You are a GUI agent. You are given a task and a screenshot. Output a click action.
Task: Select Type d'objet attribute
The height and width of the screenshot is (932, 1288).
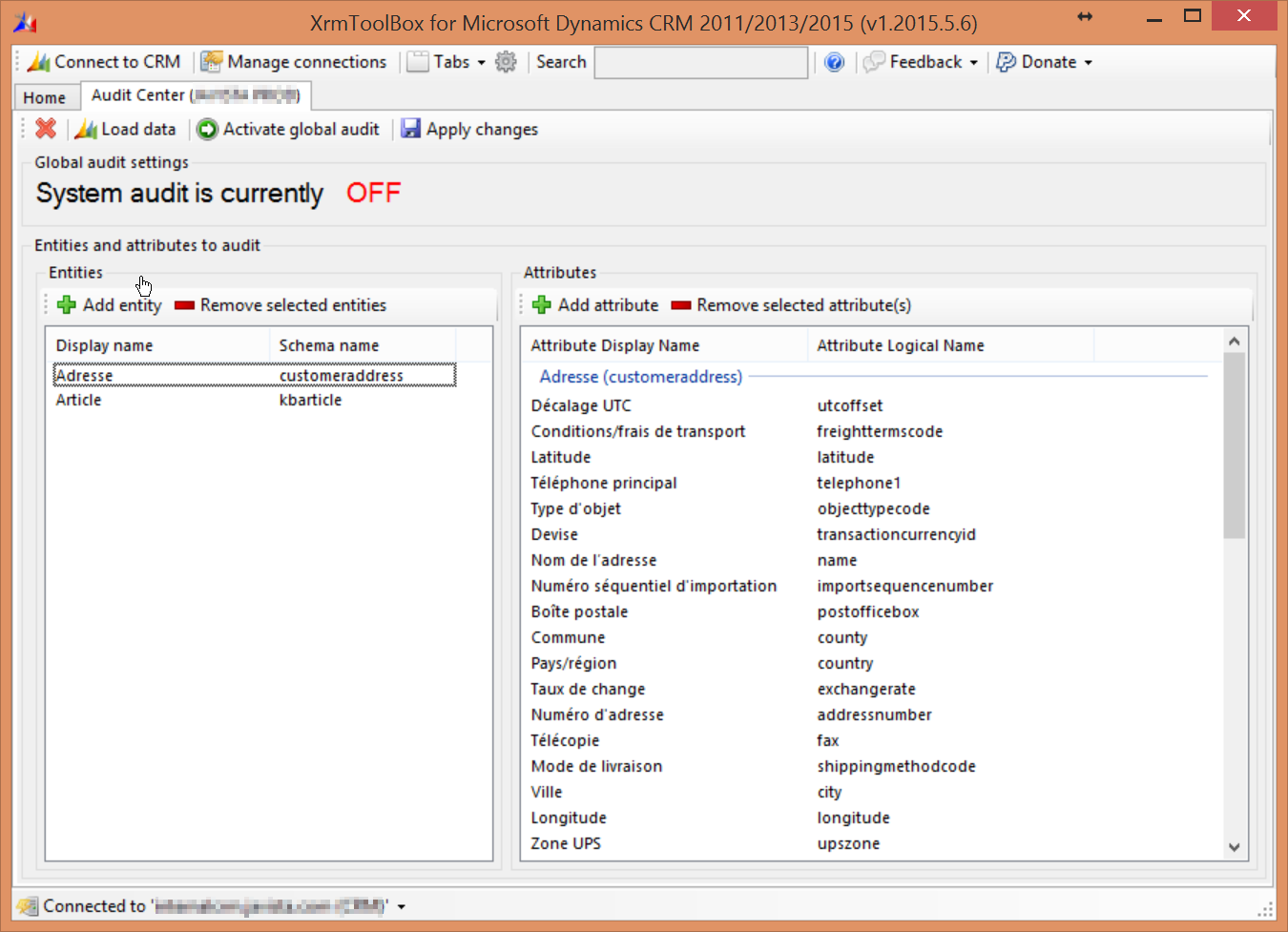pos(576,509)
